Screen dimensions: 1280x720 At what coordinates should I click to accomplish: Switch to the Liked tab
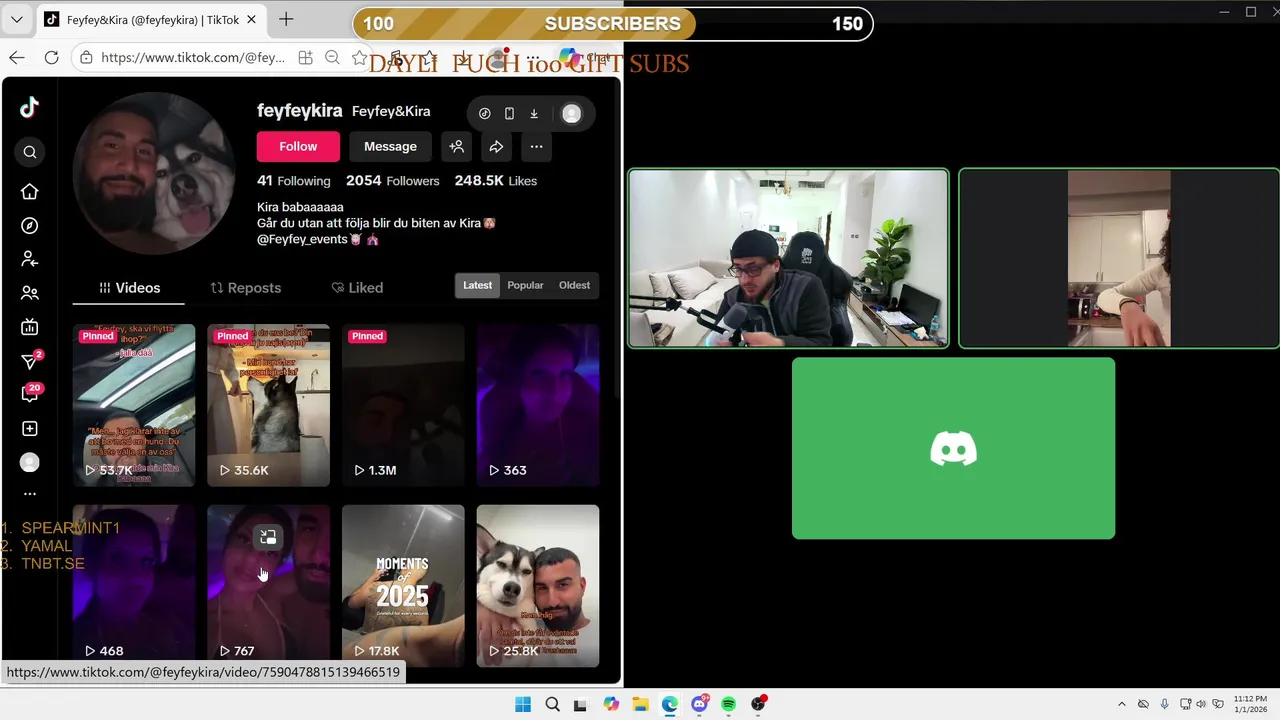coord(357,288)
